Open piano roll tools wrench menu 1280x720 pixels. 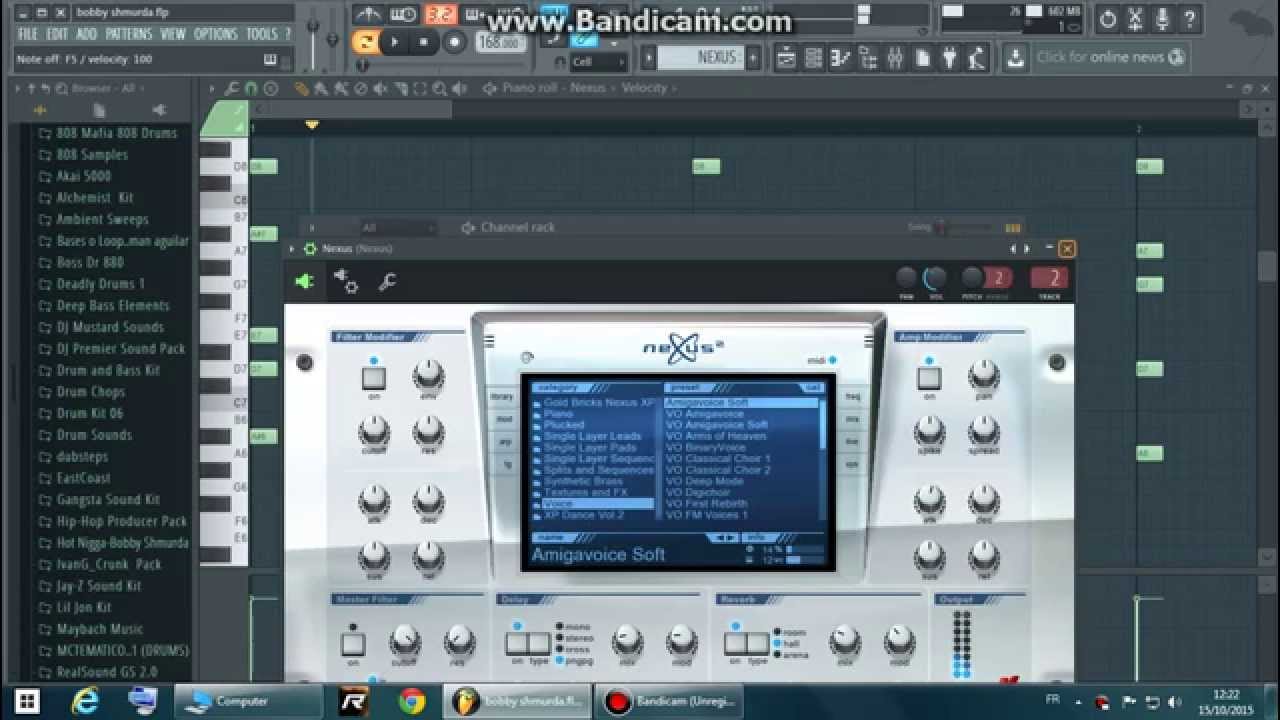click(x=232, y=88)
